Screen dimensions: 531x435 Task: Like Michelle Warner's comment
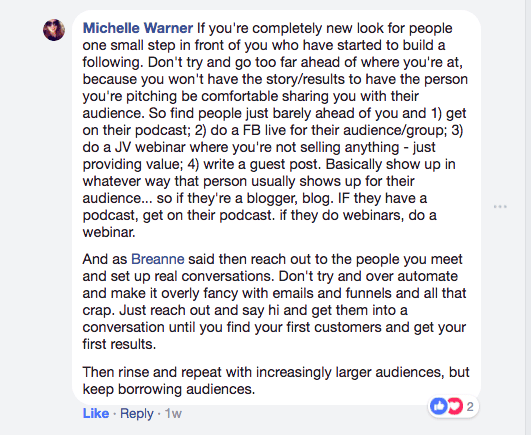pos(96,413)
